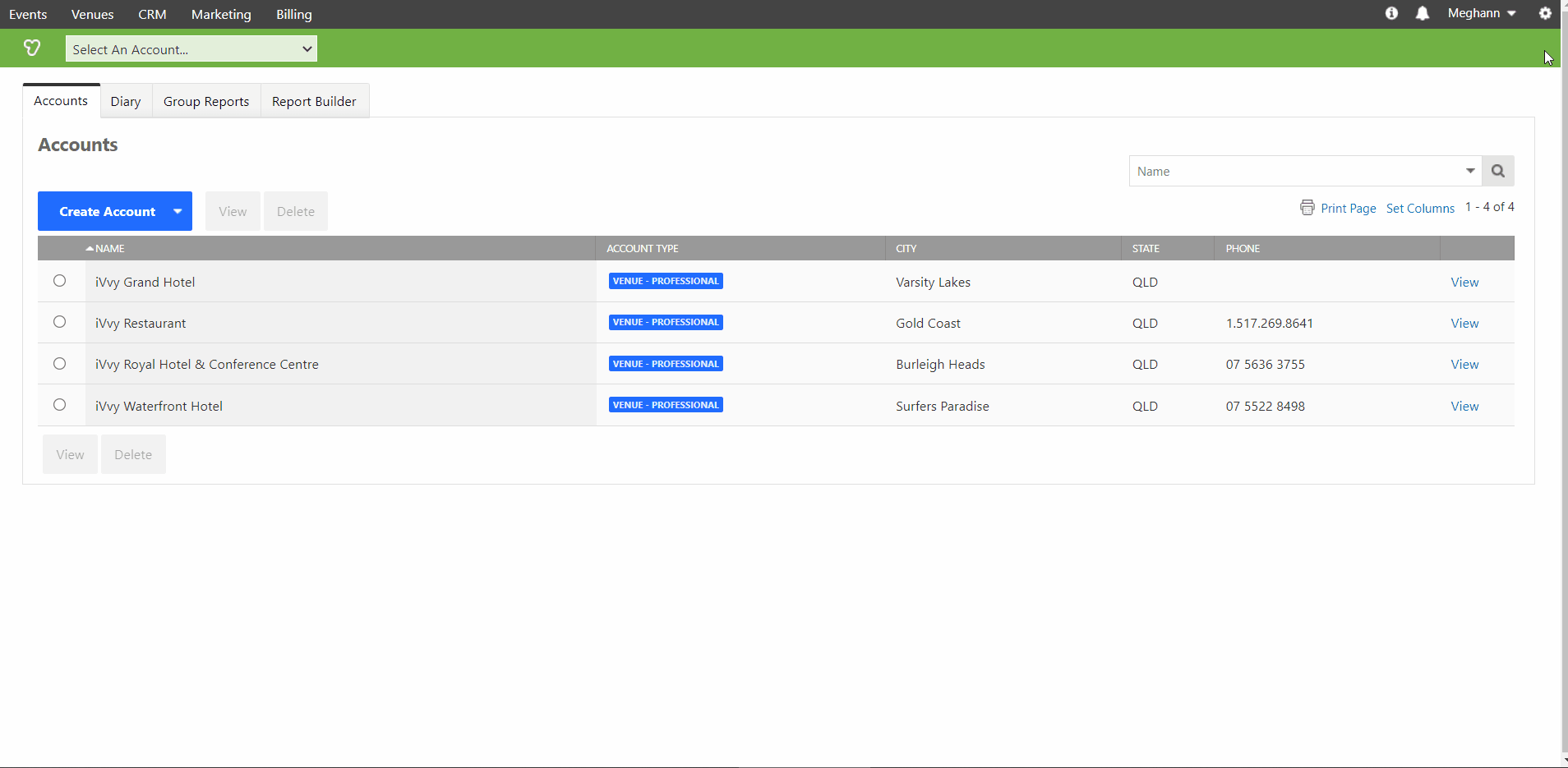Click the printer icon beside Print Page
1568x768 pixels.
[1307, 207]
